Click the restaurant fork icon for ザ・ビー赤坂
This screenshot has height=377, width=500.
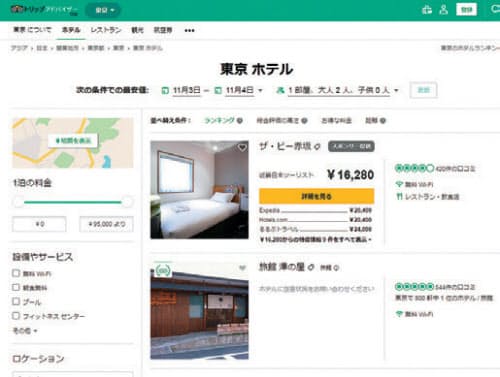coord(399,196)
